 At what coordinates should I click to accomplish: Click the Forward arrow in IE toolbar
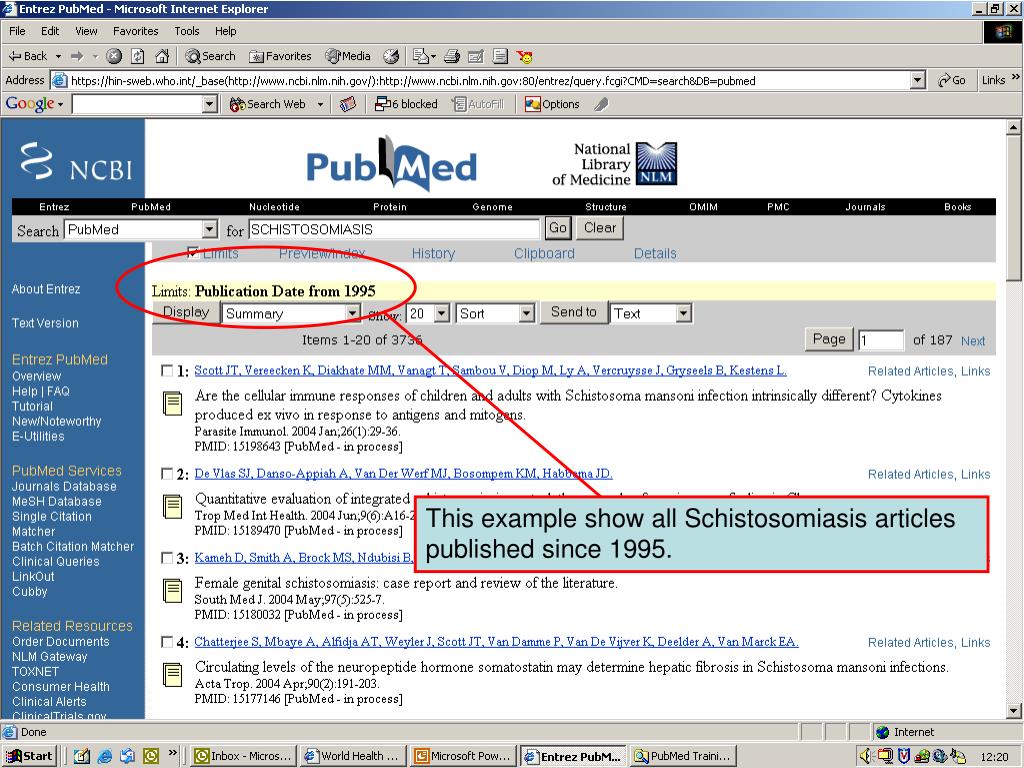tap(77, 56)
